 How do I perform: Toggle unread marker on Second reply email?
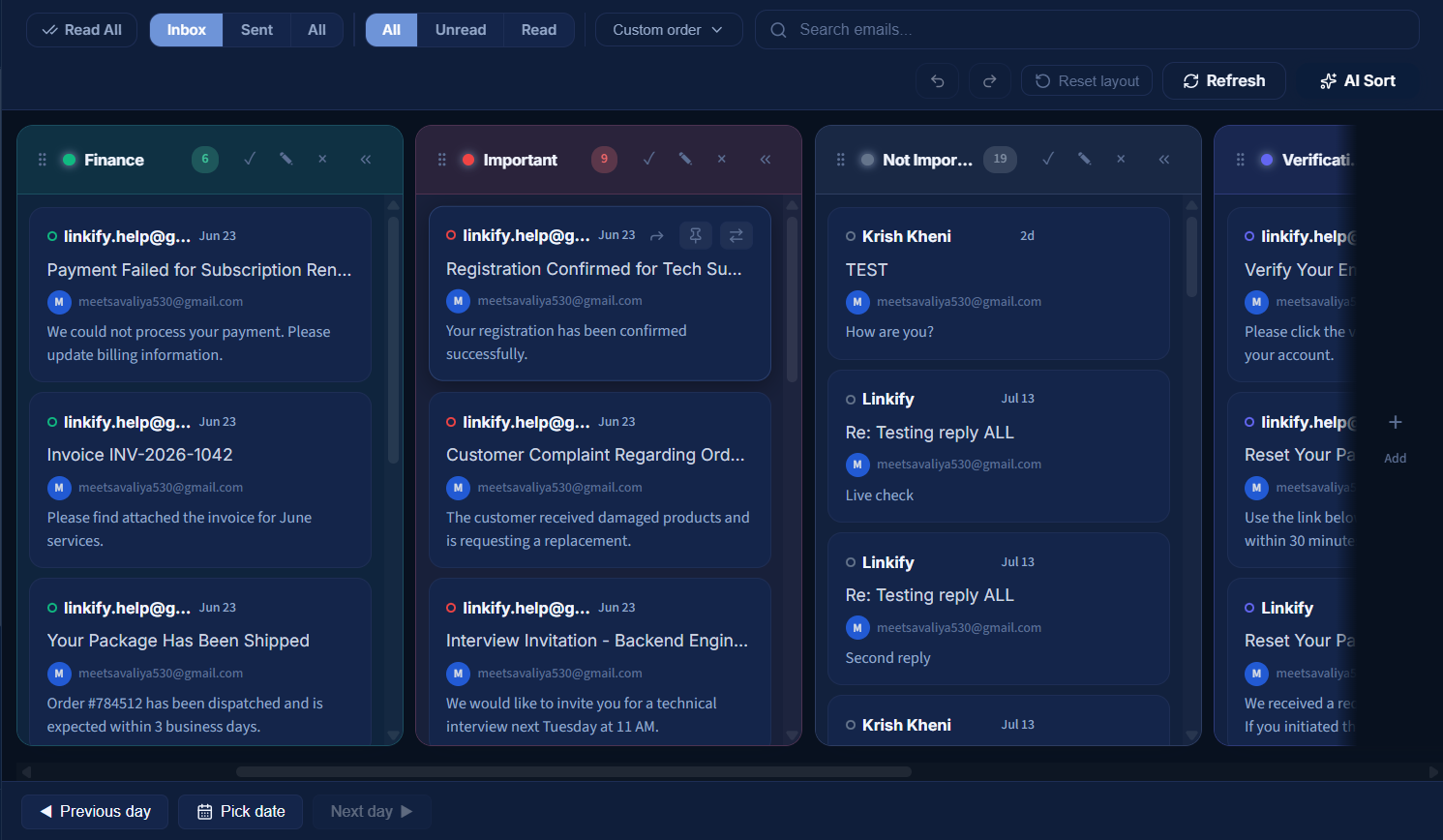tap(851, 562)
